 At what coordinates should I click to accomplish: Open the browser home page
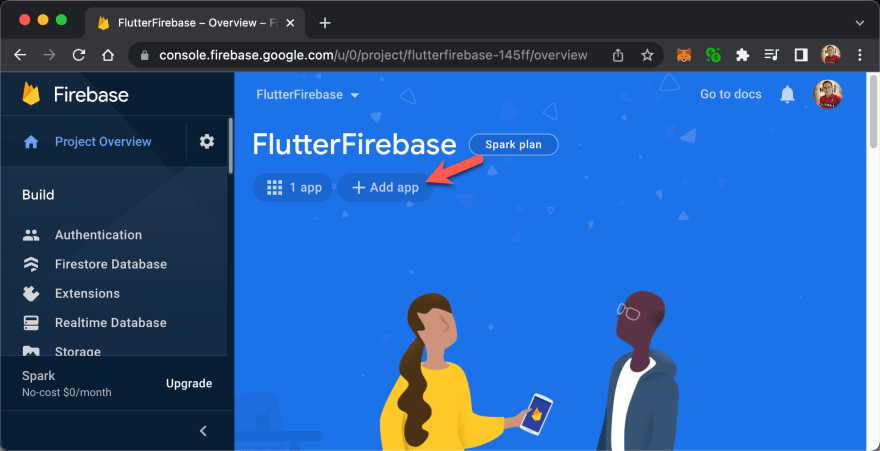108,55
